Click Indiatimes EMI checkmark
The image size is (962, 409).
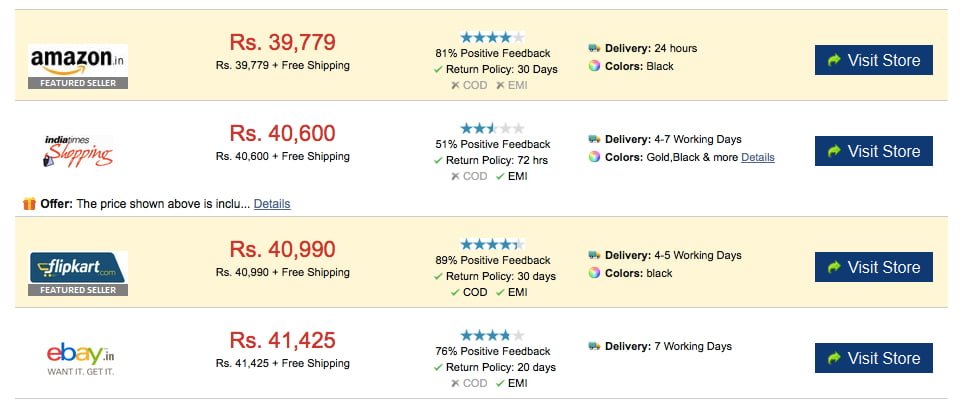500,177
